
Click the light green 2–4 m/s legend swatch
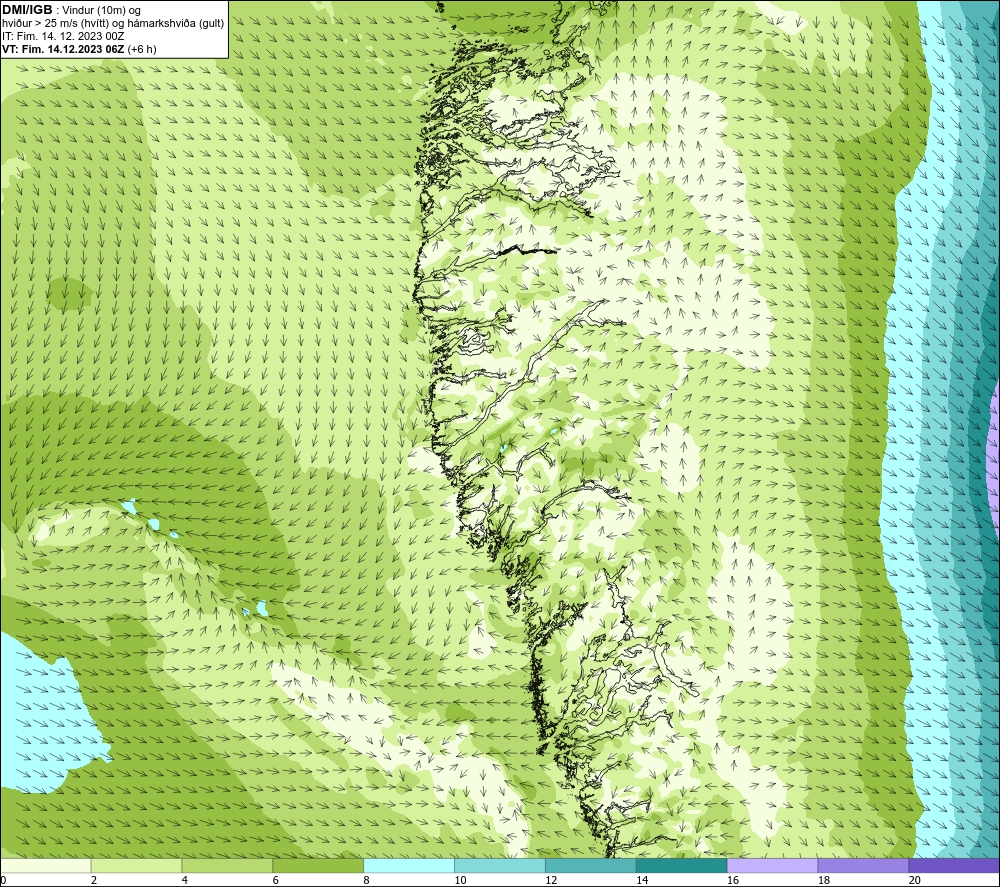pos(136,865)
